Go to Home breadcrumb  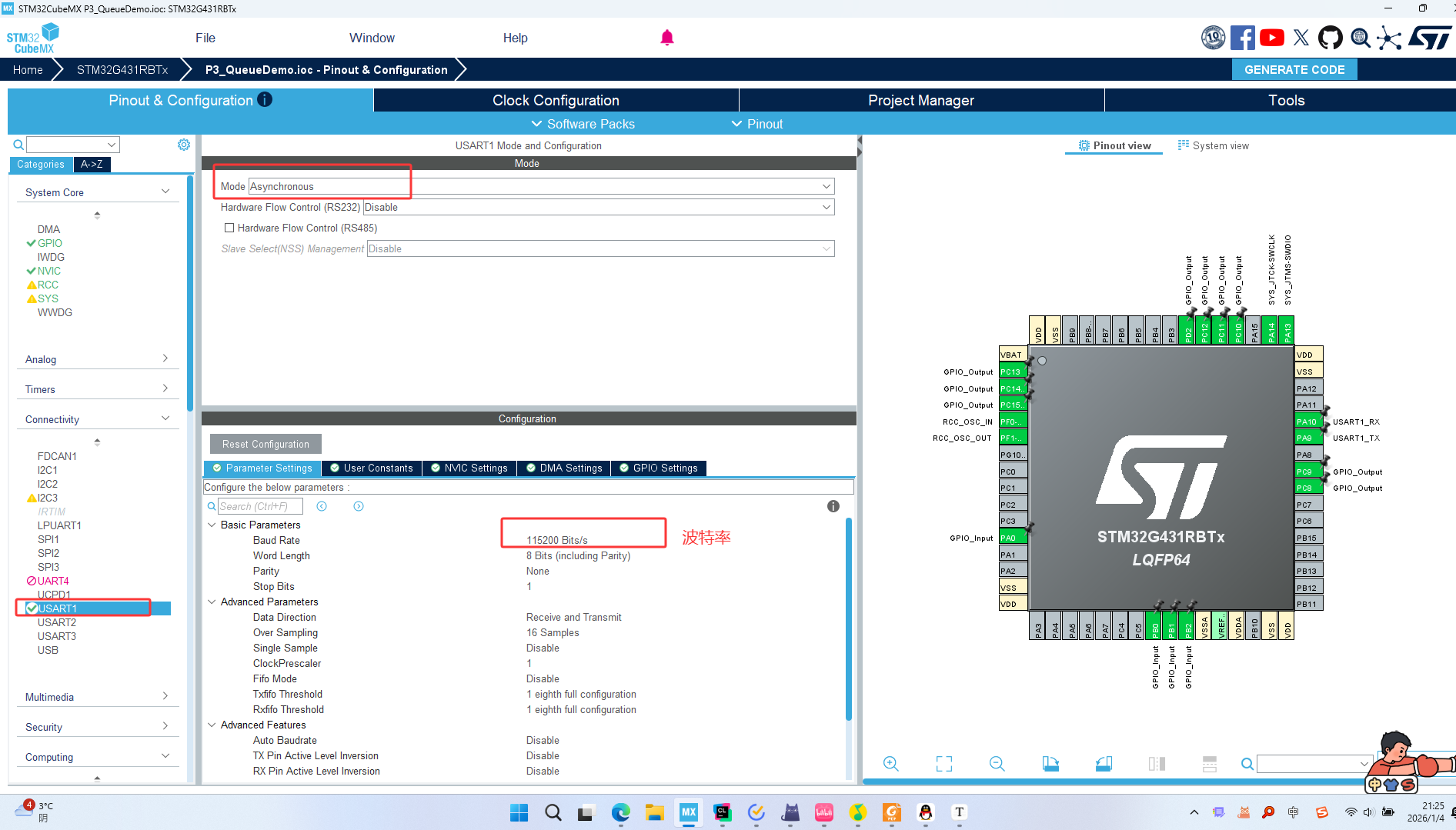click(28, 69)
